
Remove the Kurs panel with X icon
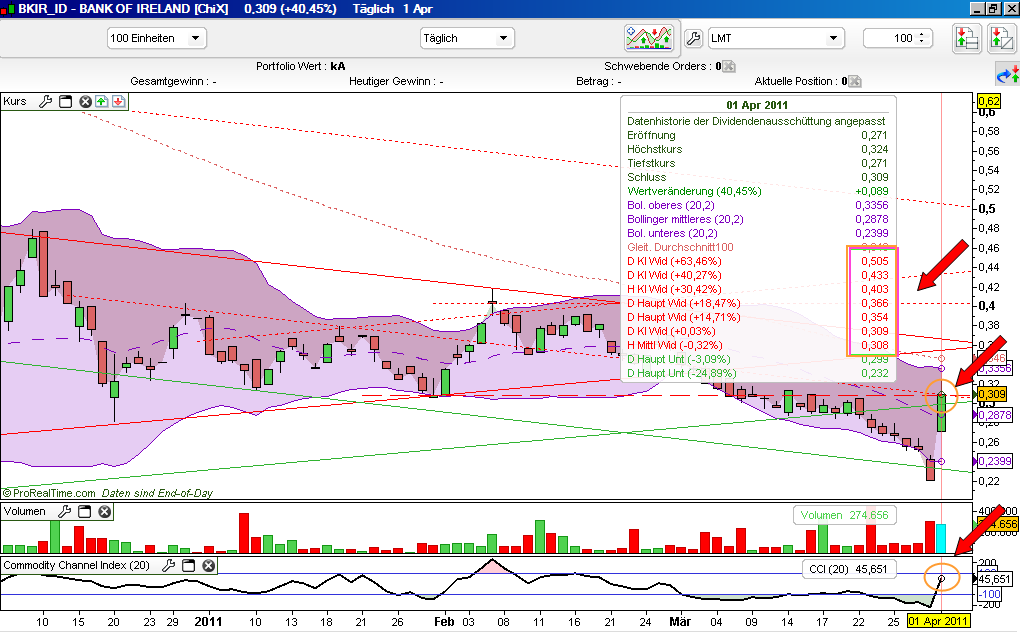[x=85, y=101]
